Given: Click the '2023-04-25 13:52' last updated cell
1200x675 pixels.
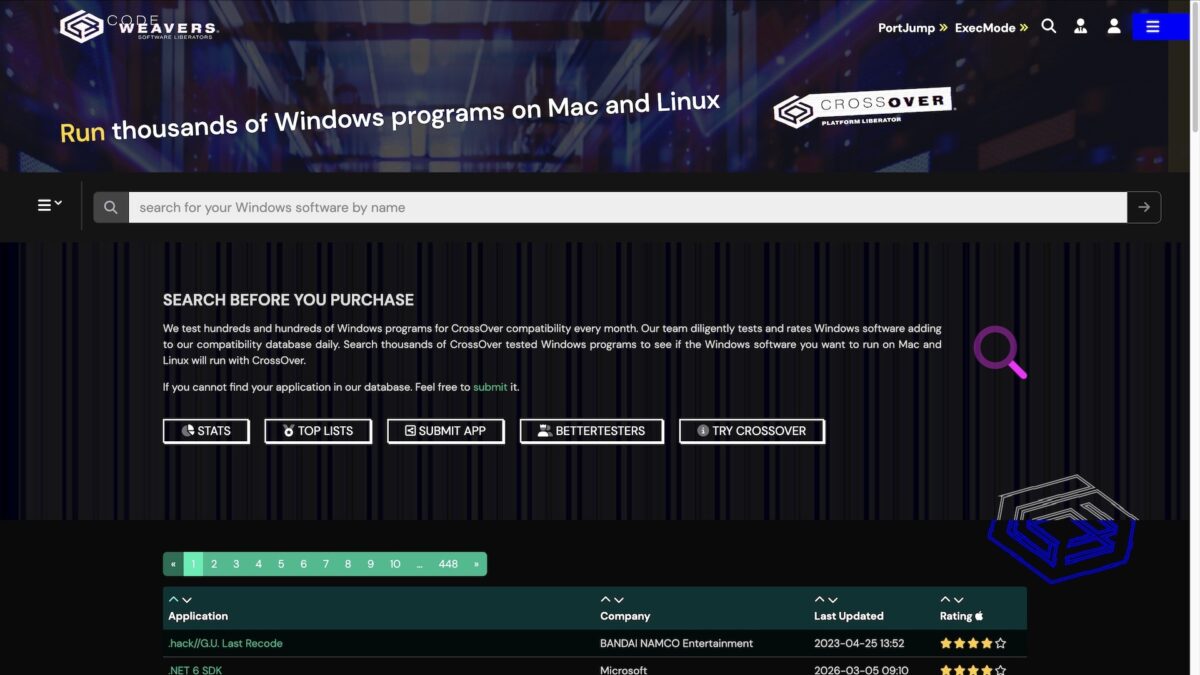Looking at the screenshot, I should pos(859,643).
